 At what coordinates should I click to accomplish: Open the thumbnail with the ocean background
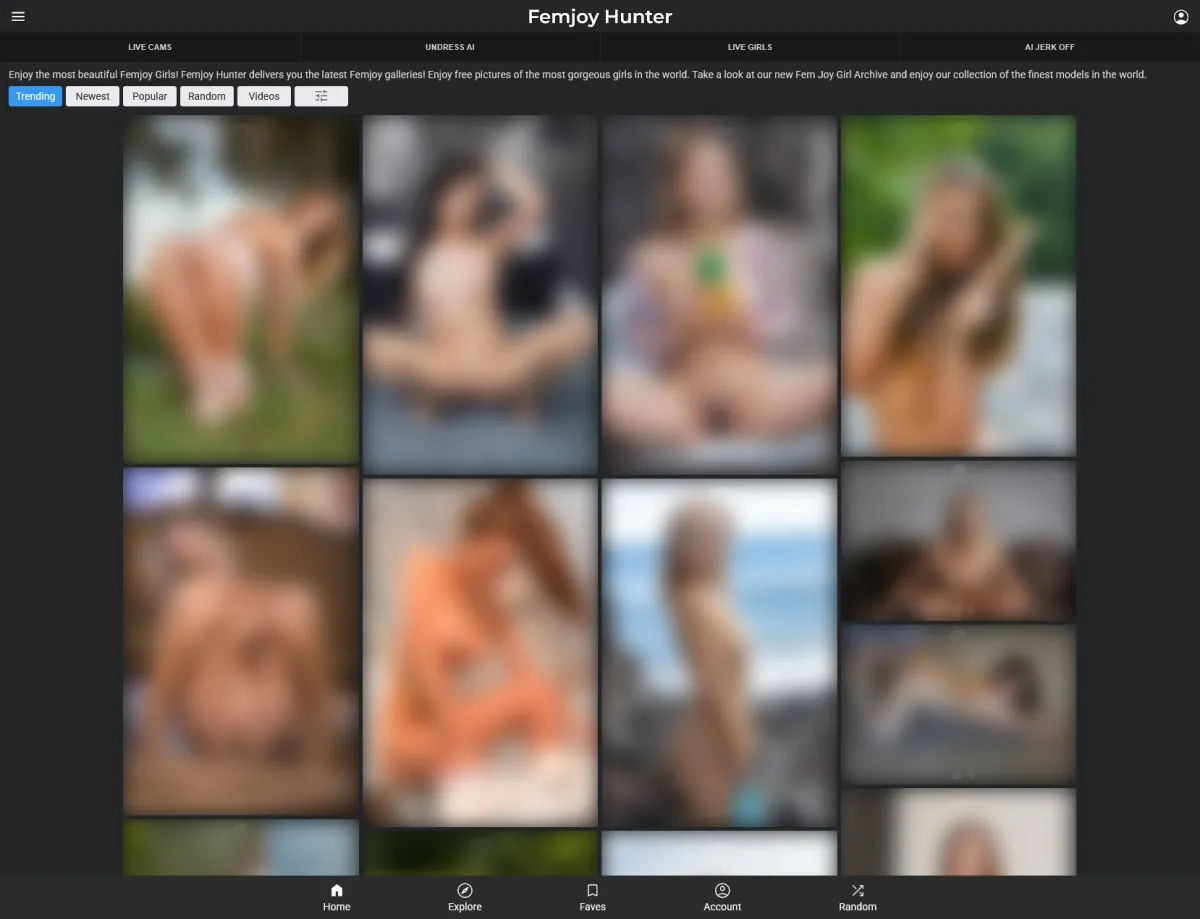click(x=719, y=652)
